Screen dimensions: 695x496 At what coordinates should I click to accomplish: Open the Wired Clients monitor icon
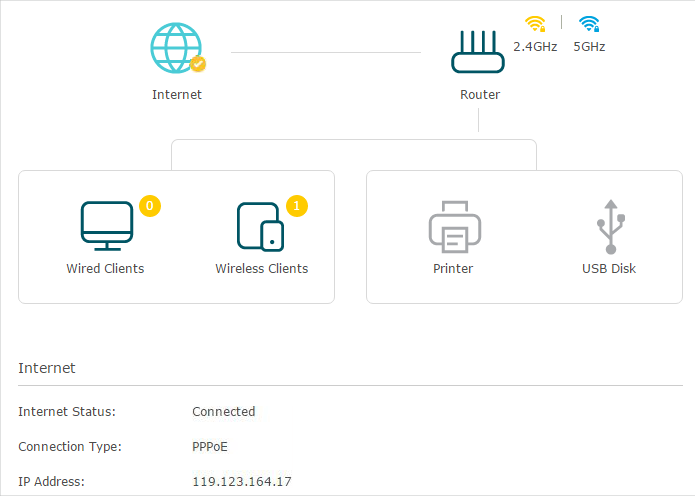click(x=106, y=226)
